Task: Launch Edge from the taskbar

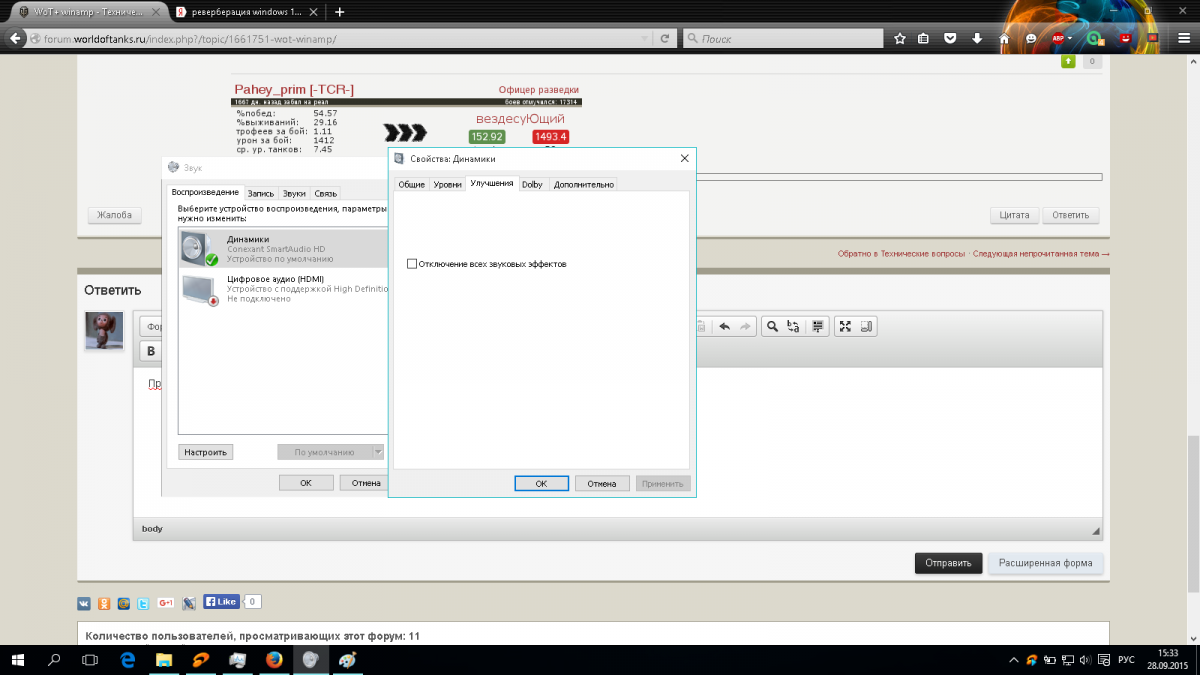Action: click(x=127, y=660)
